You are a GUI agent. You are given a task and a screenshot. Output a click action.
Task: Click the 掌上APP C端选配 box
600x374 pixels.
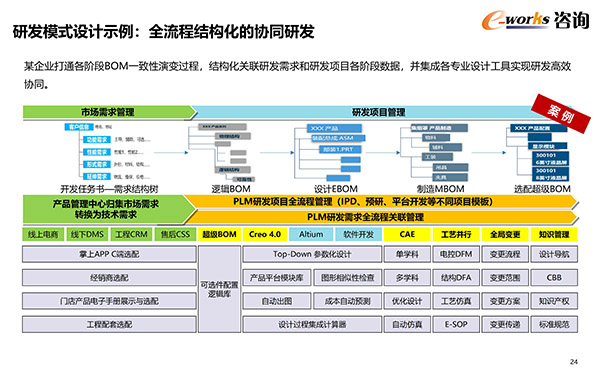[x=109, y=254]
